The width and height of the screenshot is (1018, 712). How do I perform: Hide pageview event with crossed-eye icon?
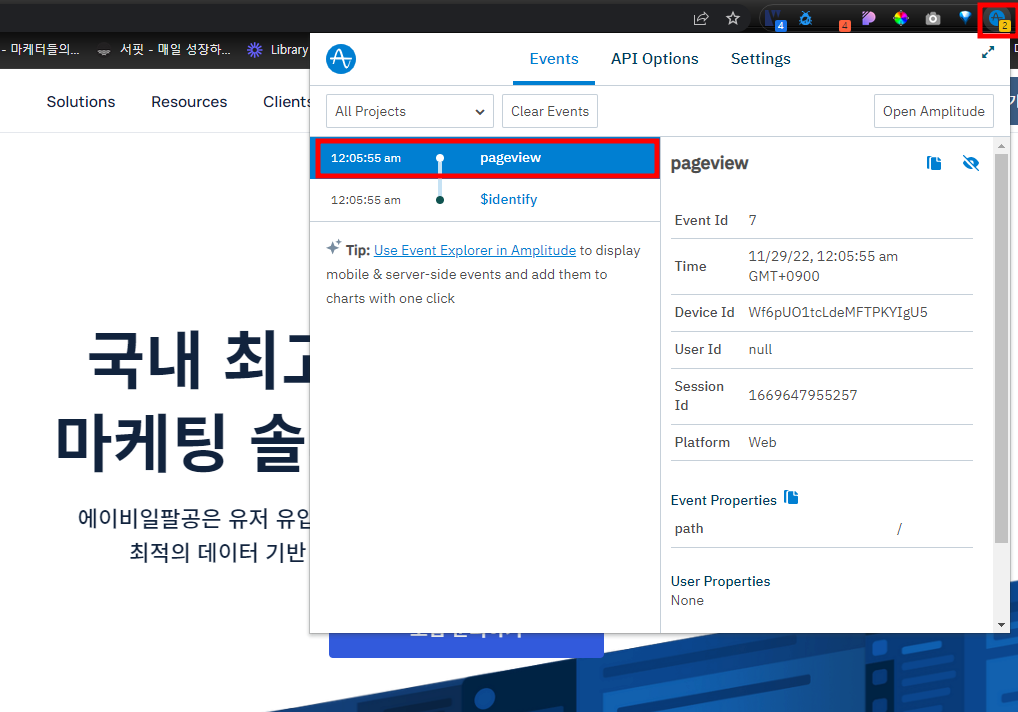(971, 163)
